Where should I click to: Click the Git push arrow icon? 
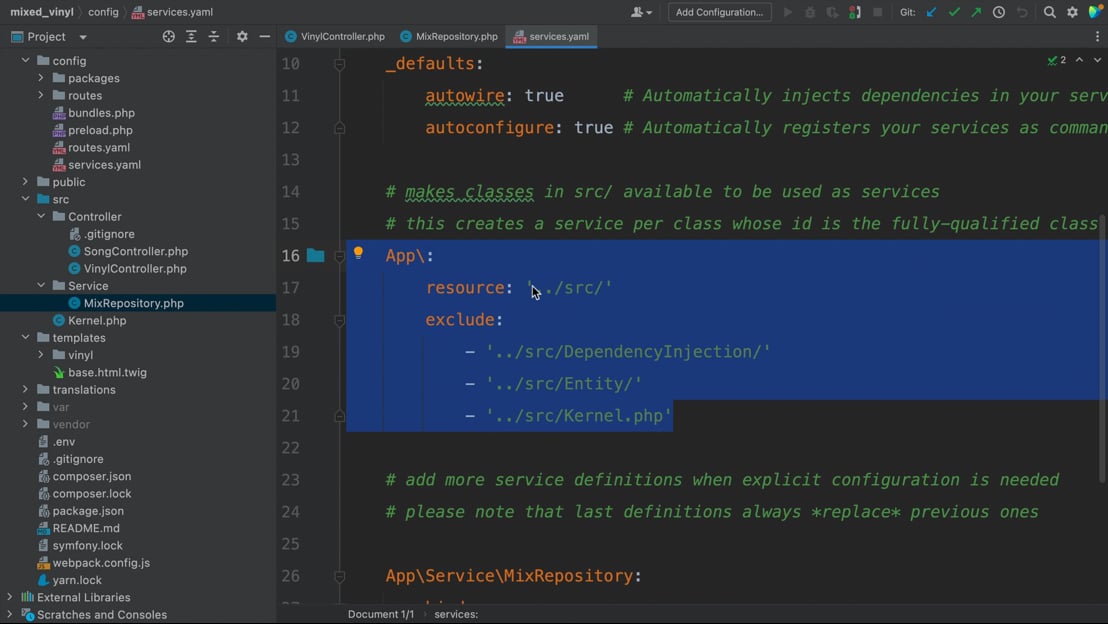click(976, 12)
